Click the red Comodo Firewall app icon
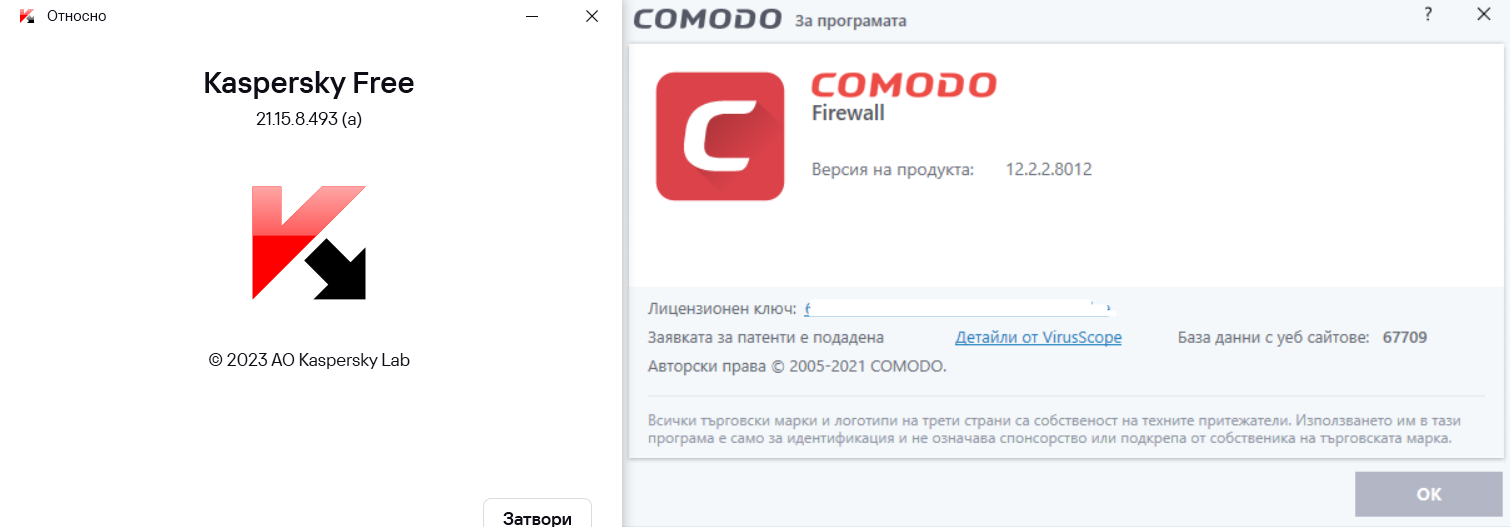Screen dimensions: 1510x527 [x=719, y=136]
